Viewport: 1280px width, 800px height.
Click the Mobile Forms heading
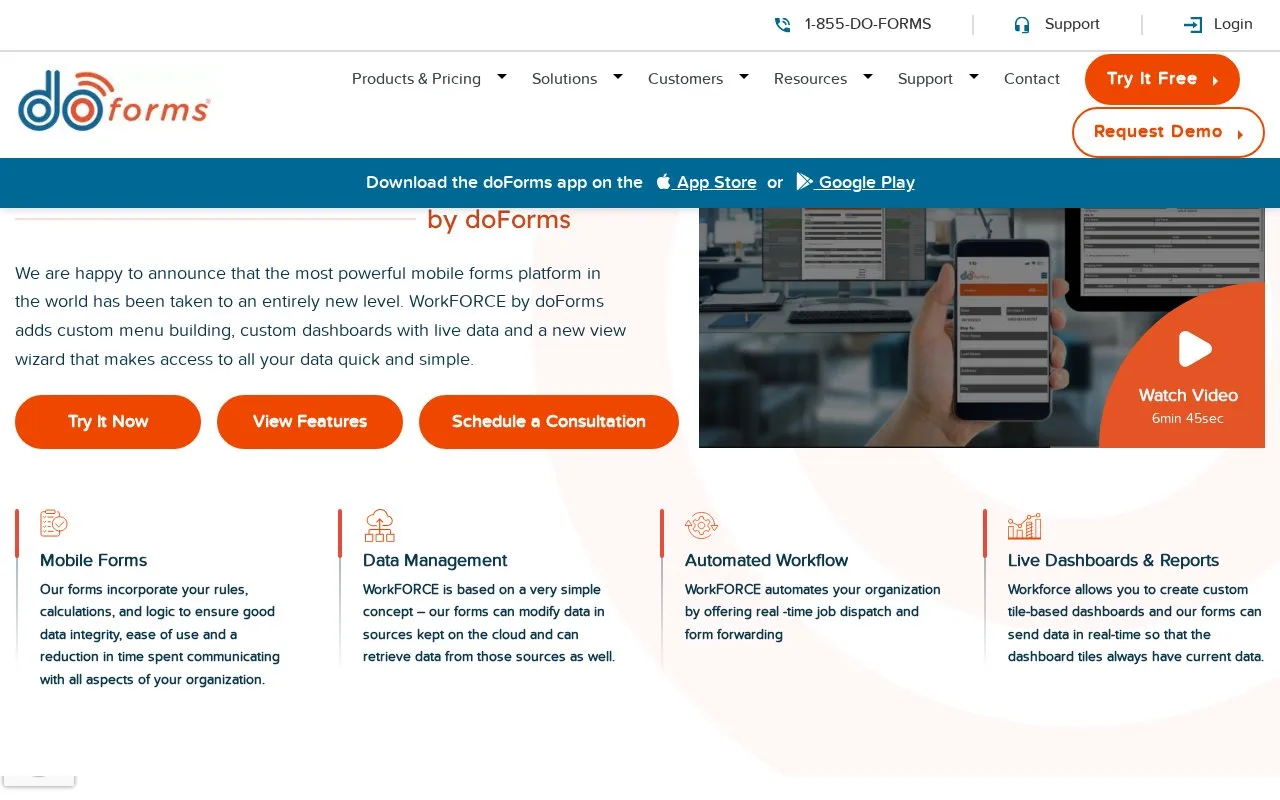pyautogui.click(x=94, y=560)
